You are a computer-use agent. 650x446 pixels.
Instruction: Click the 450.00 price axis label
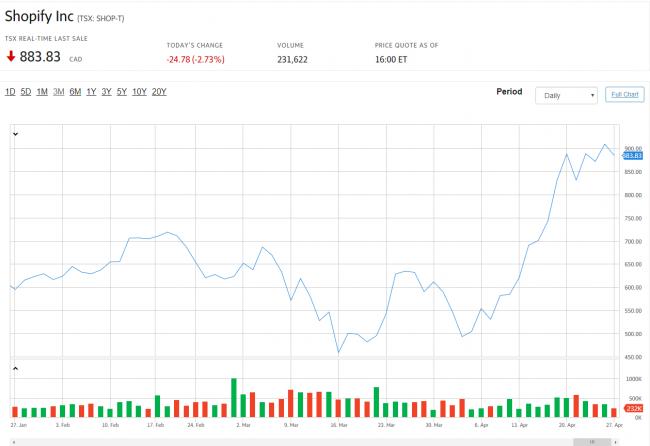(633, 357)
